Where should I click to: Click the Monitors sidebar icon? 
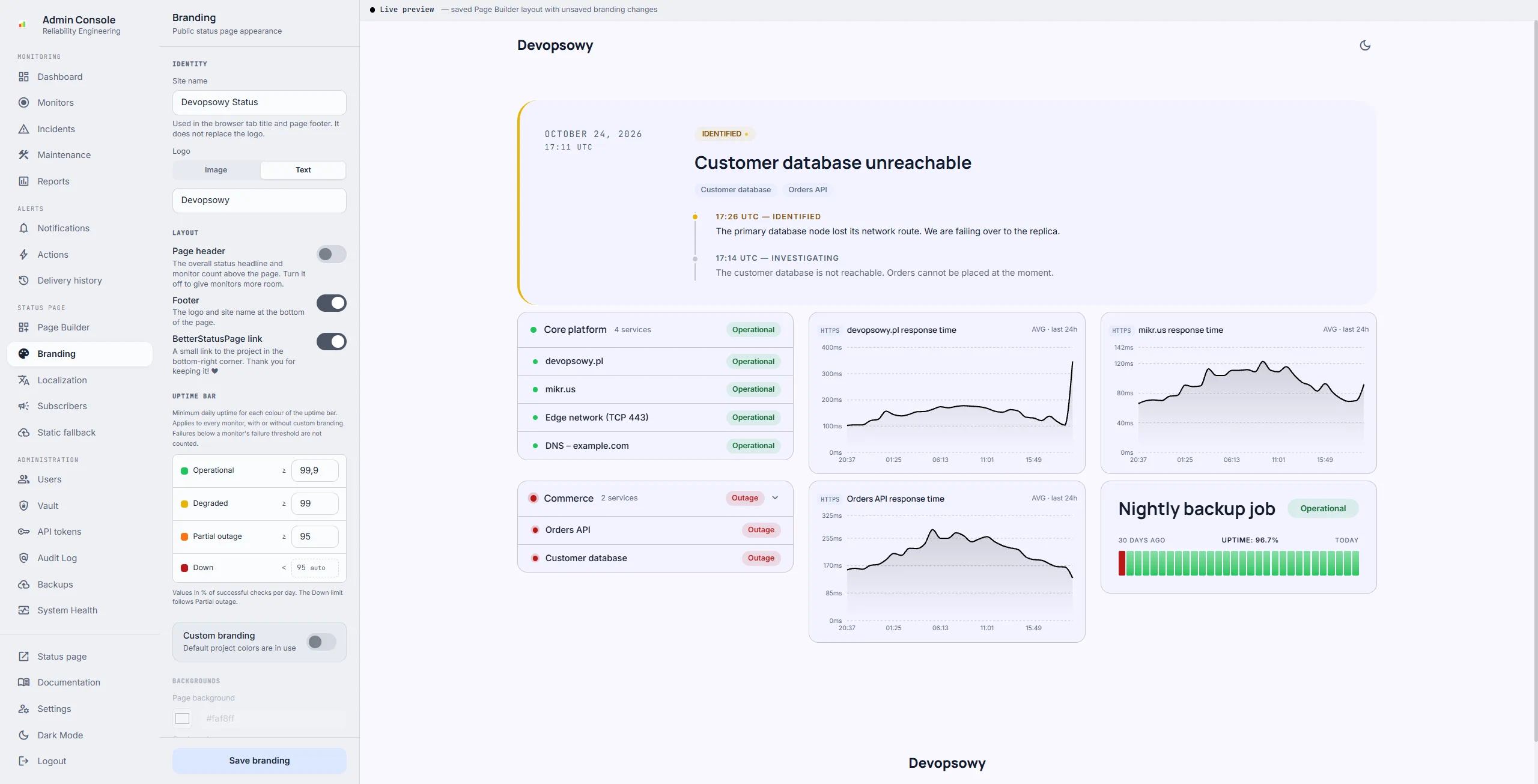pyautogui.click(x=23, y=103)
